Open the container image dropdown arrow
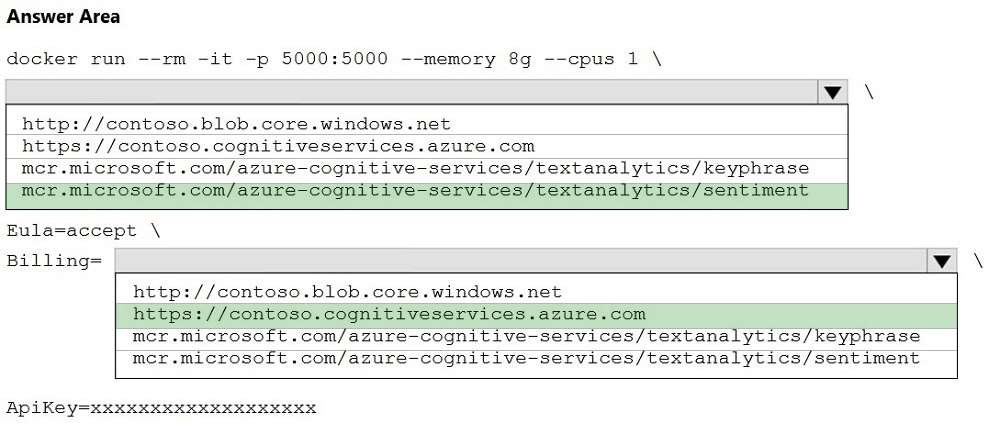This screenshot has height=423, width=984. [x=832, y=93]
